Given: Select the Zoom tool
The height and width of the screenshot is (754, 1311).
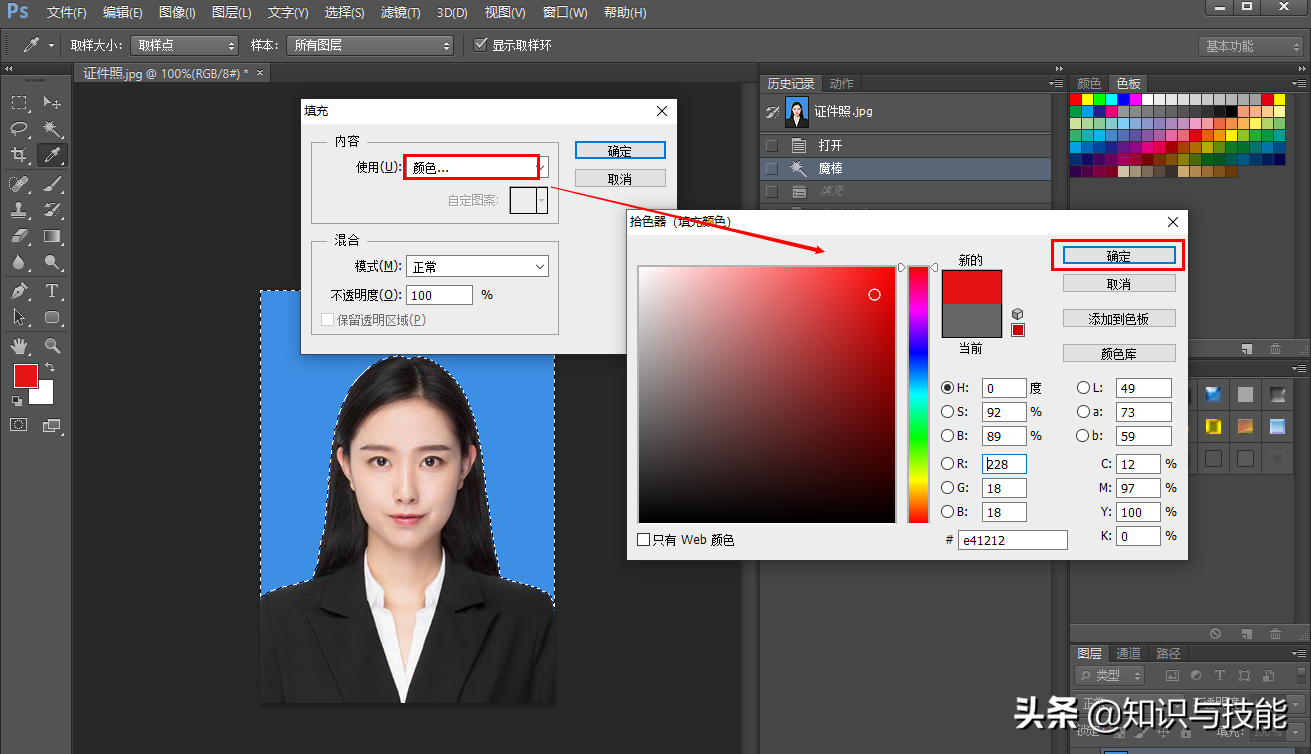Looking at the screenshot, I should pos(52,346).
